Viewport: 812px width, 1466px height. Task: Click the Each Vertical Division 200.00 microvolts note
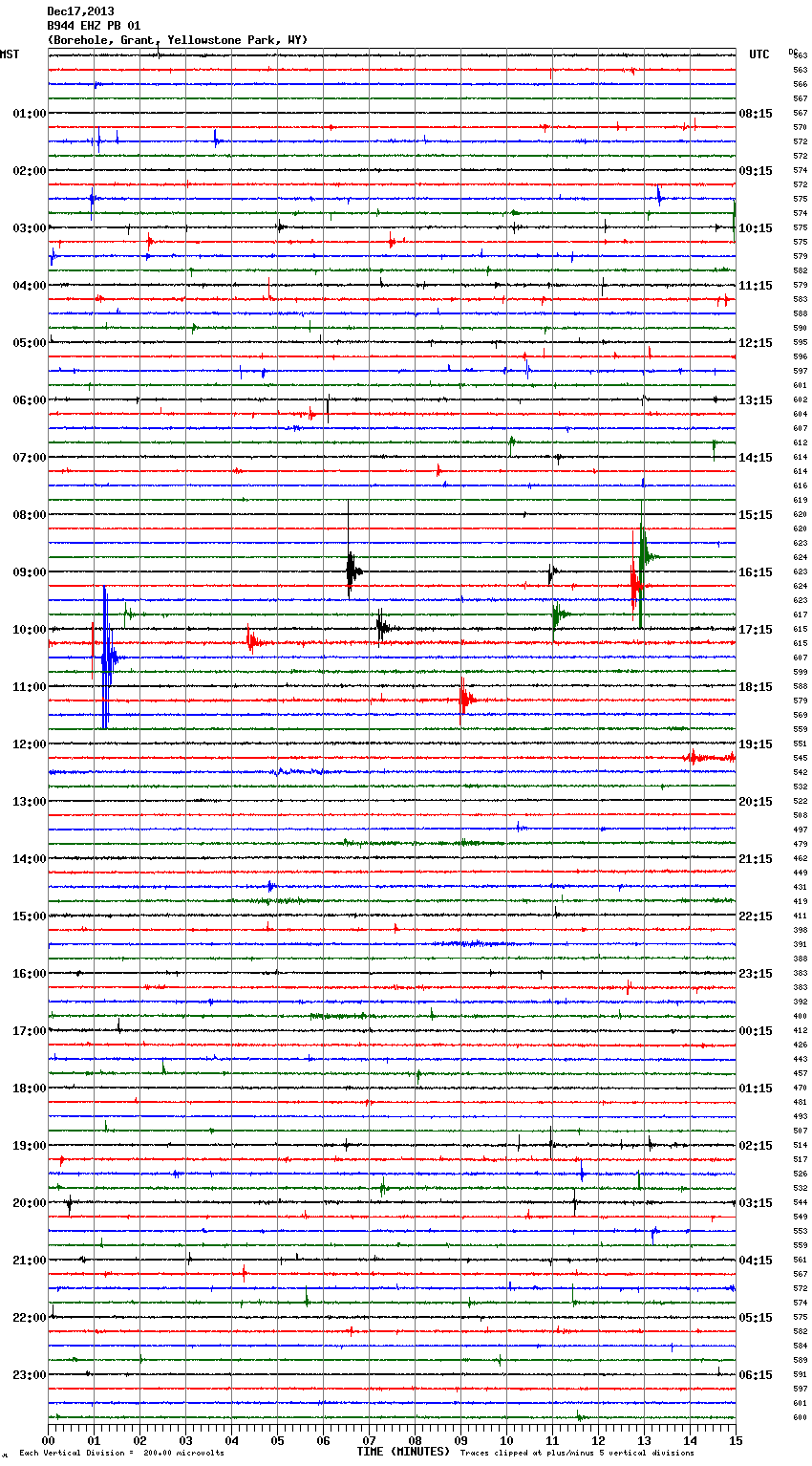coord(121,1454)
